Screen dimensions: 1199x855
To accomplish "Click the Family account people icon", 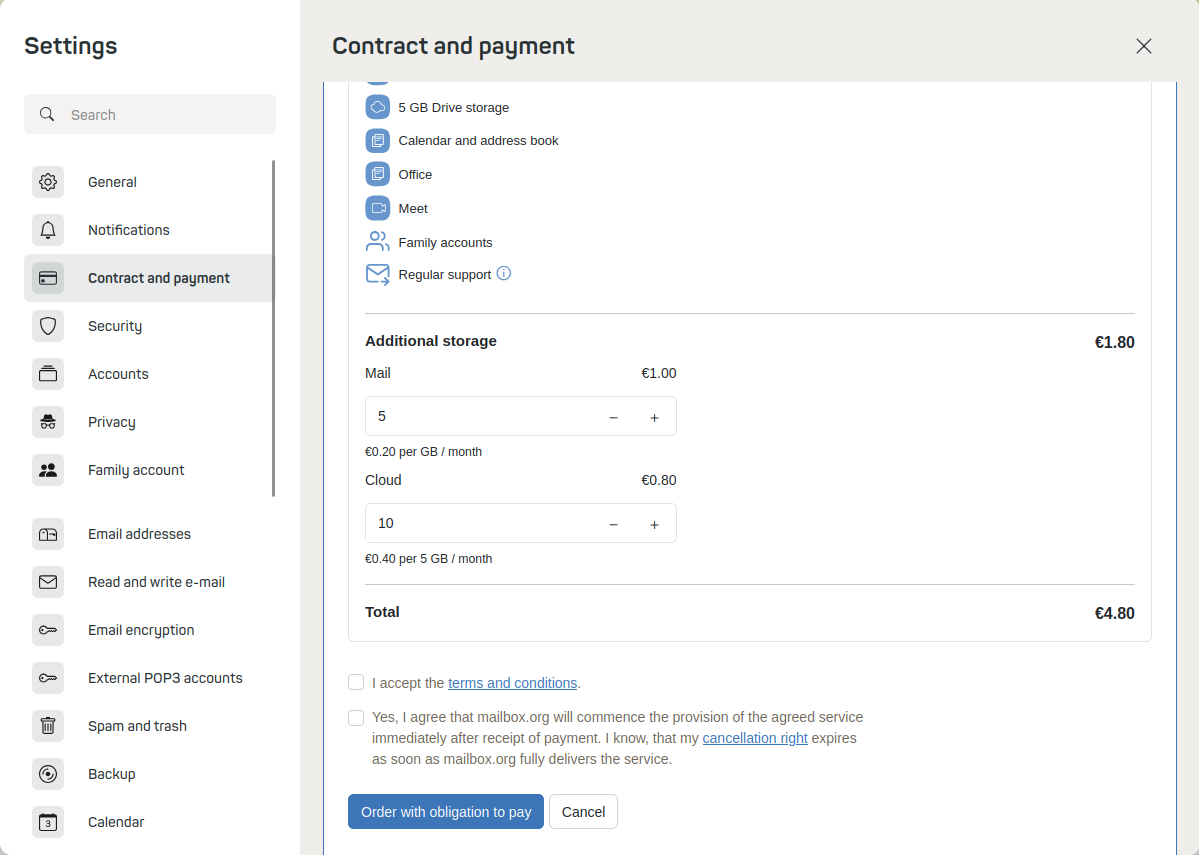I will tap(48, 470).
